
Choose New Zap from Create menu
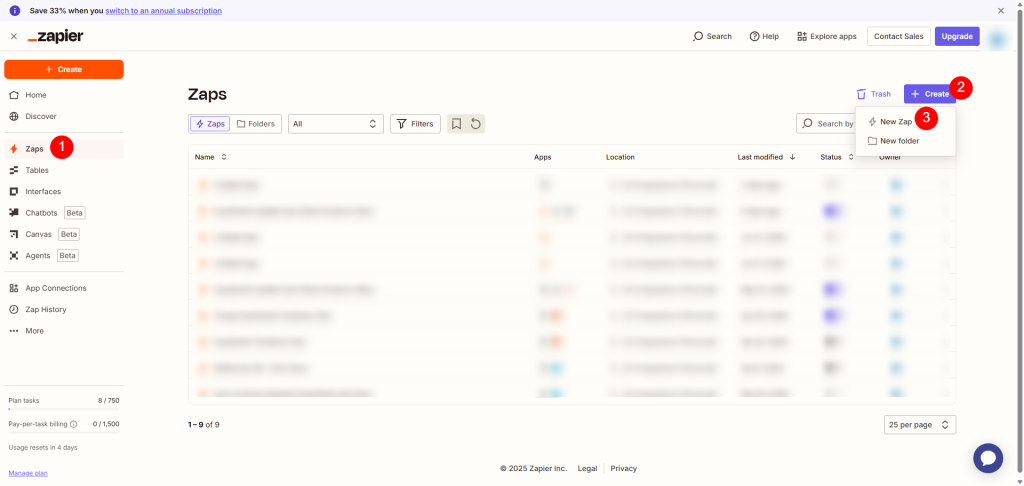[x=895, y=121]
